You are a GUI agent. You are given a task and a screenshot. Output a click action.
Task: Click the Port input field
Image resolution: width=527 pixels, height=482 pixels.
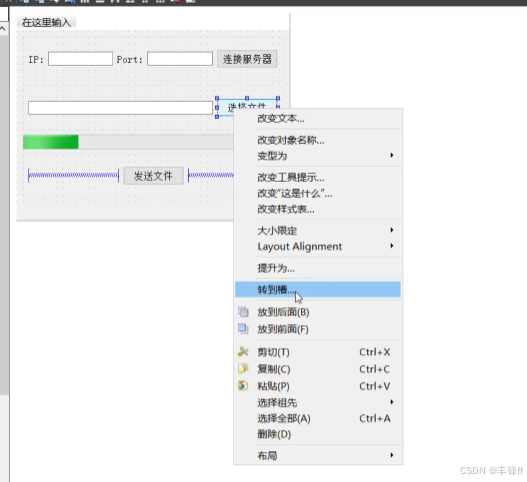coord(180,59)
